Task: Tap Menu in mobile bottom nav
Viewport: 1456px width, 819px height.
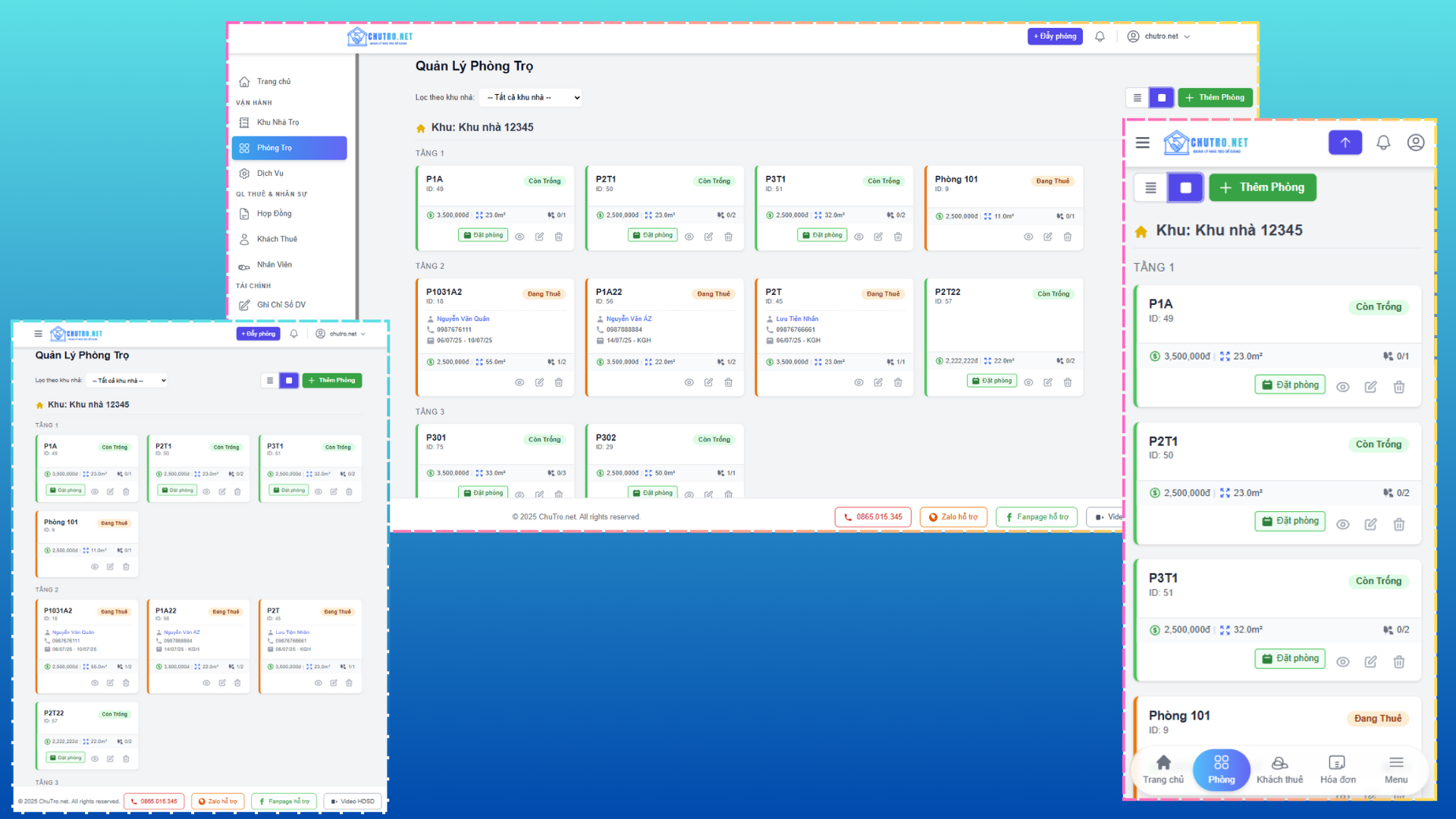Action: tap(1396, 769)
